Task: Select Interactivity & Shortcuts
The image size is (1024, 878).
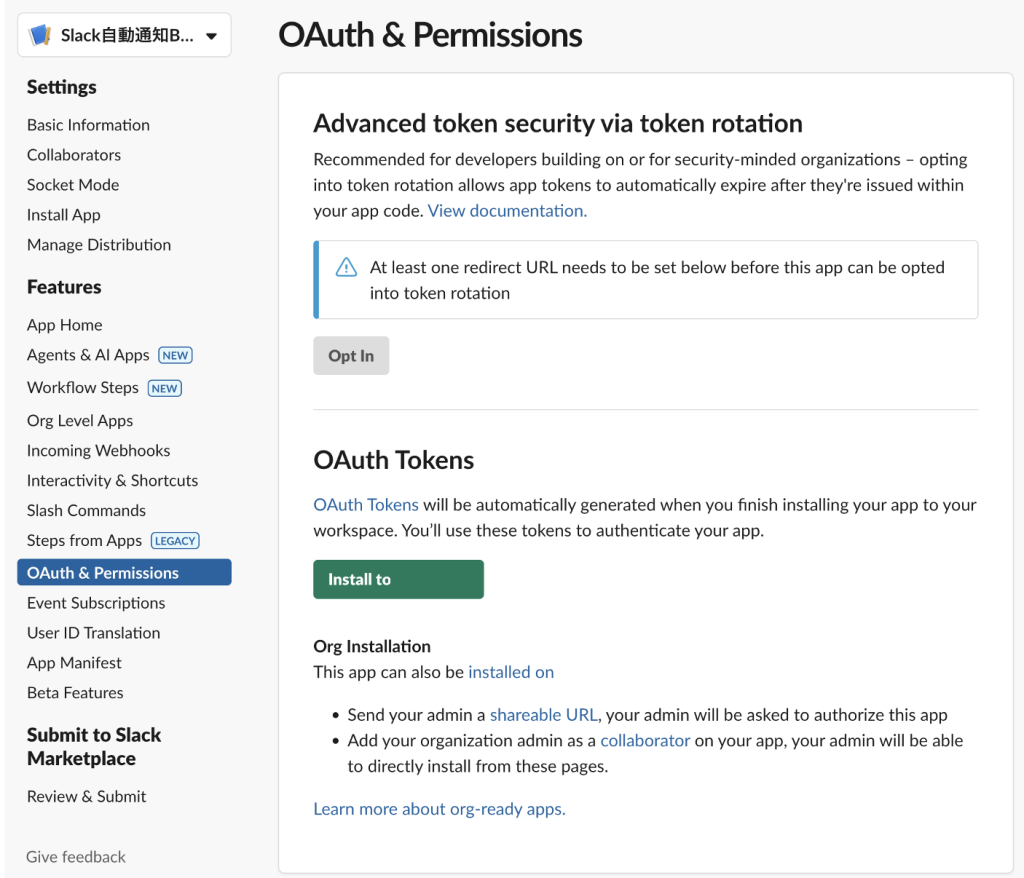Action: click(x=112, y=481)
